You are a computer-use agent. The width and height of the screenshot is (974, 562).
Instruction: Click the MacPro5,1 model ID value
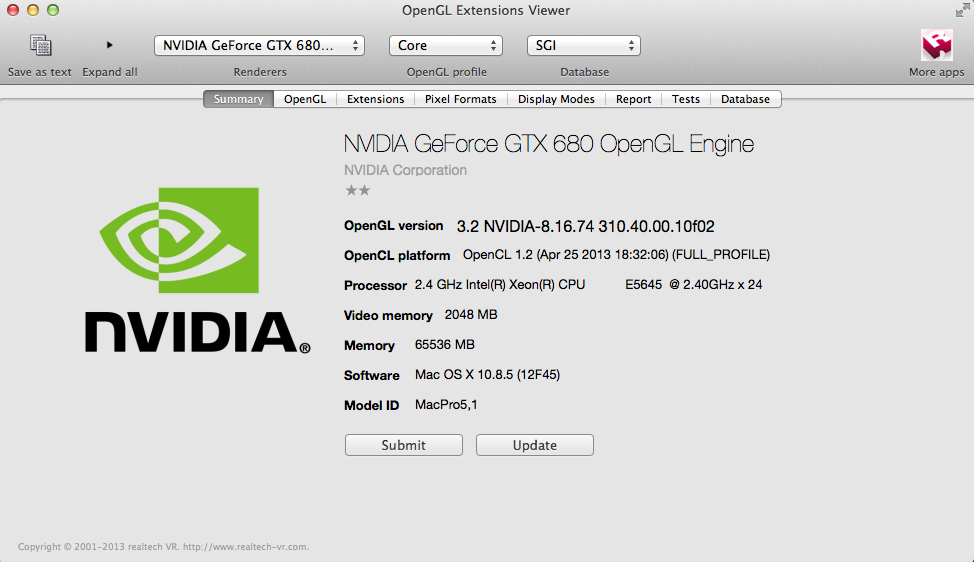(x=446, y=405)
